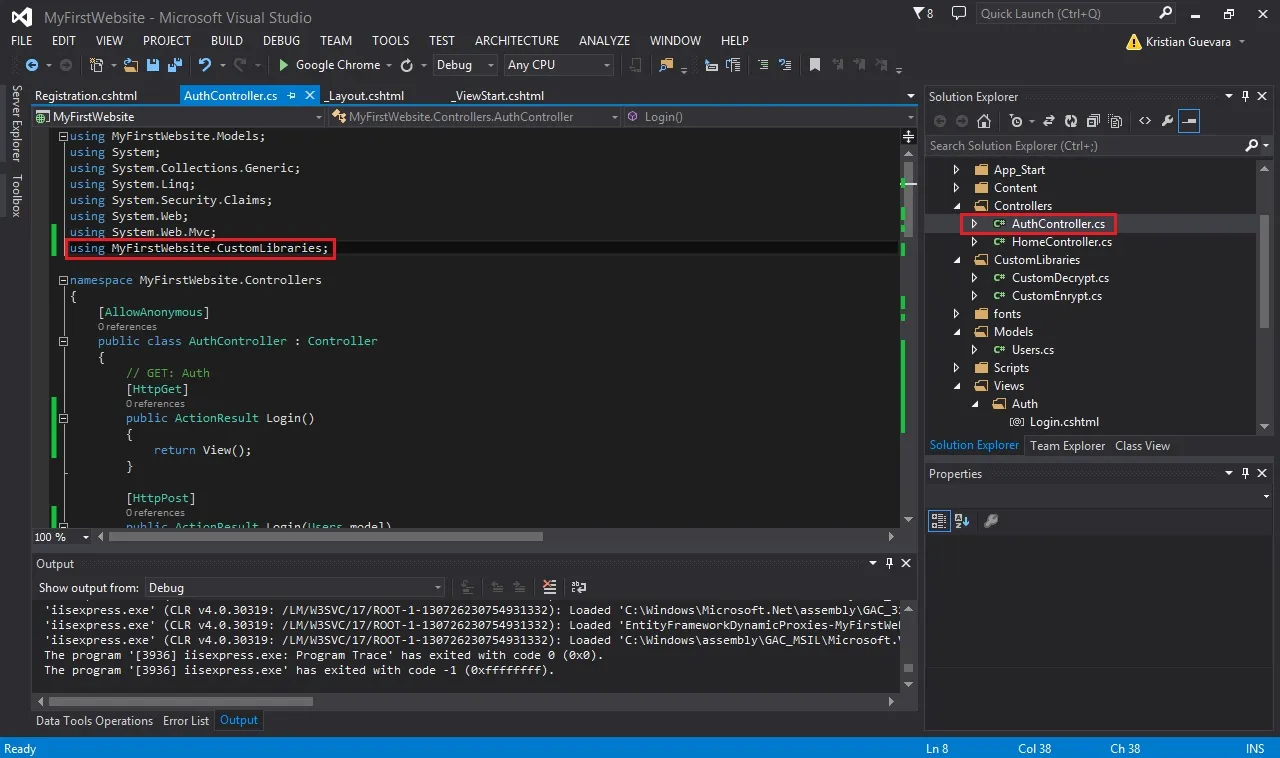Viewport: 1280px width, 758px height.
Task: Auto-hide pin the Solution Explorer panel
Action: pos(1245,97)
